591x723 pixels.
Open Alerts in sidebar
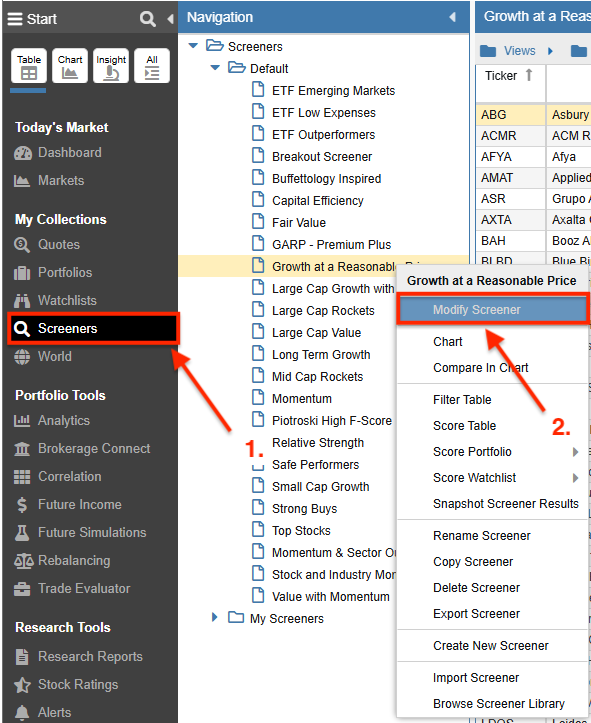pos(42,712)
